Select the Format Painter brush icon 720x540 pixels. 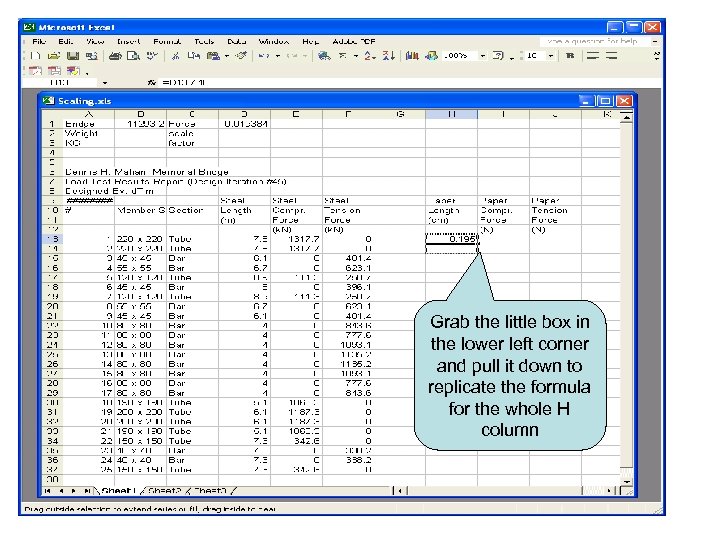coord(241,56)
